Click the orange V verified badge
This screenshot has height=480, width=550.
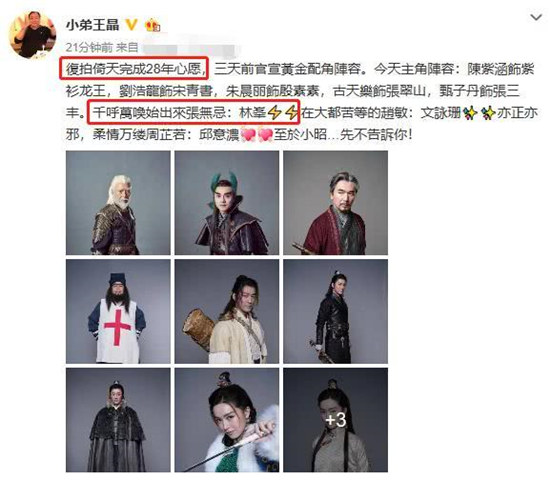point(132,25)
